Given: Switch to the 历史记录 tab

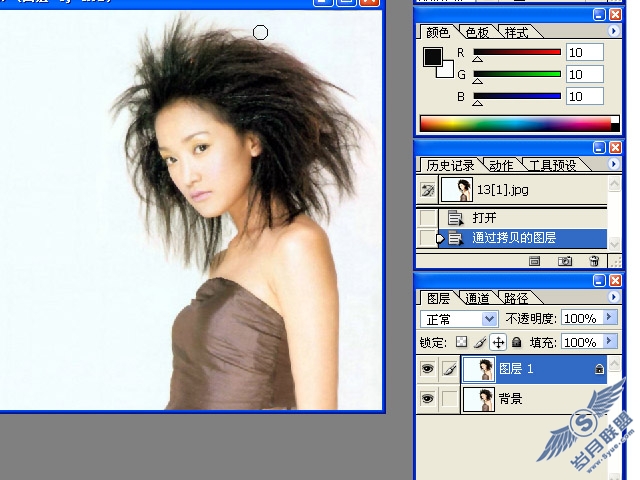Looking at the screenshot, I should (x=450, y=165).
